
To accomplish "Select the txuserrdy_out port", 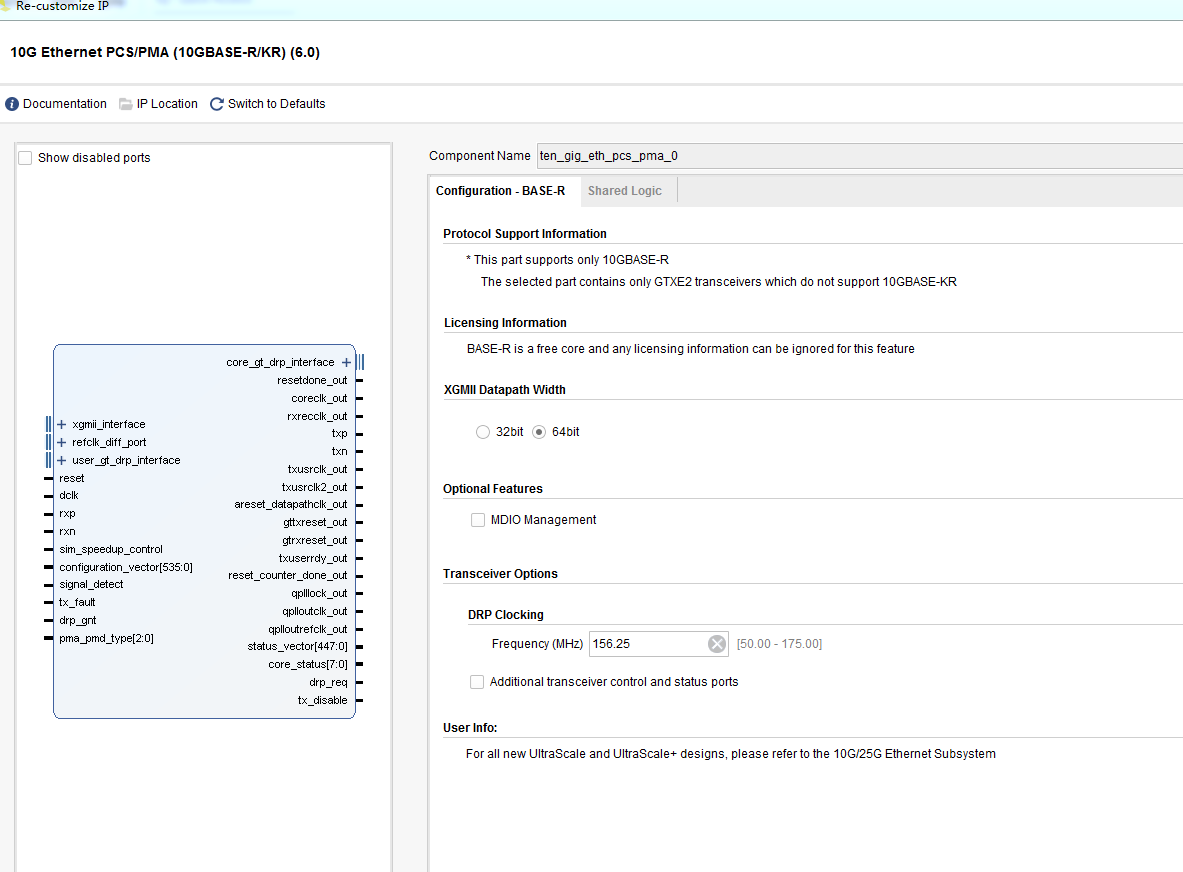I will (x=313, y=559).
